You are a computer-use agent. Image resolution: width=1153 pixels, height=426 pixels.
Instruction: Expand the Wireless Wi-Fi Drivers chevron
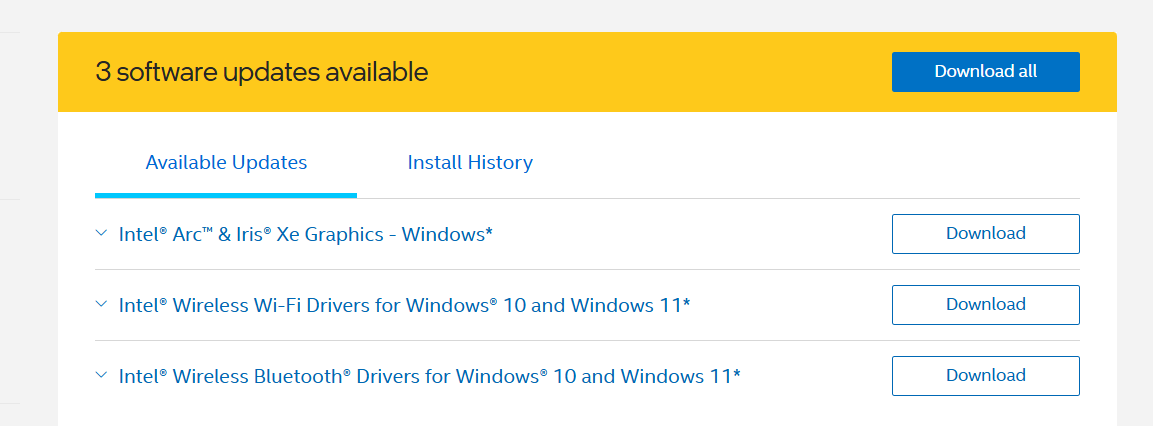click(101, 304)
